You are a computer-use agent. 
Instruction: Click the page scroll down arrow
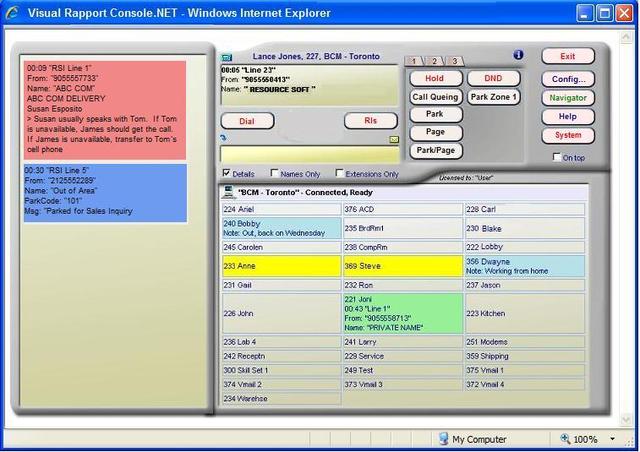tap(626, 419)
